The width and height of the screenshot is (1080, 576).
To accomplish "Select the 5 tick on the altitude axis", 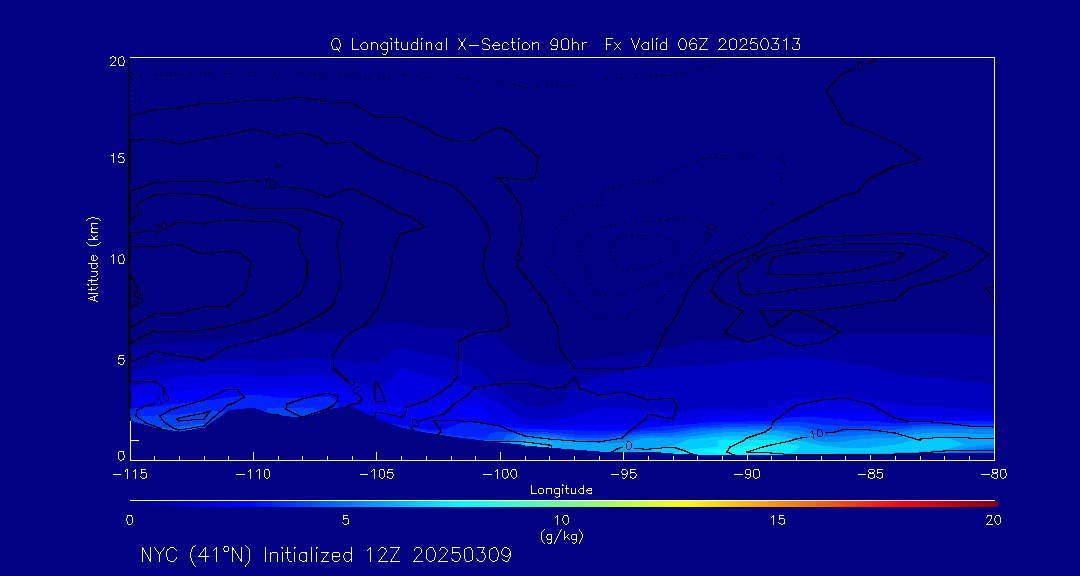I will pyautogui.click(x=121, y=360).
